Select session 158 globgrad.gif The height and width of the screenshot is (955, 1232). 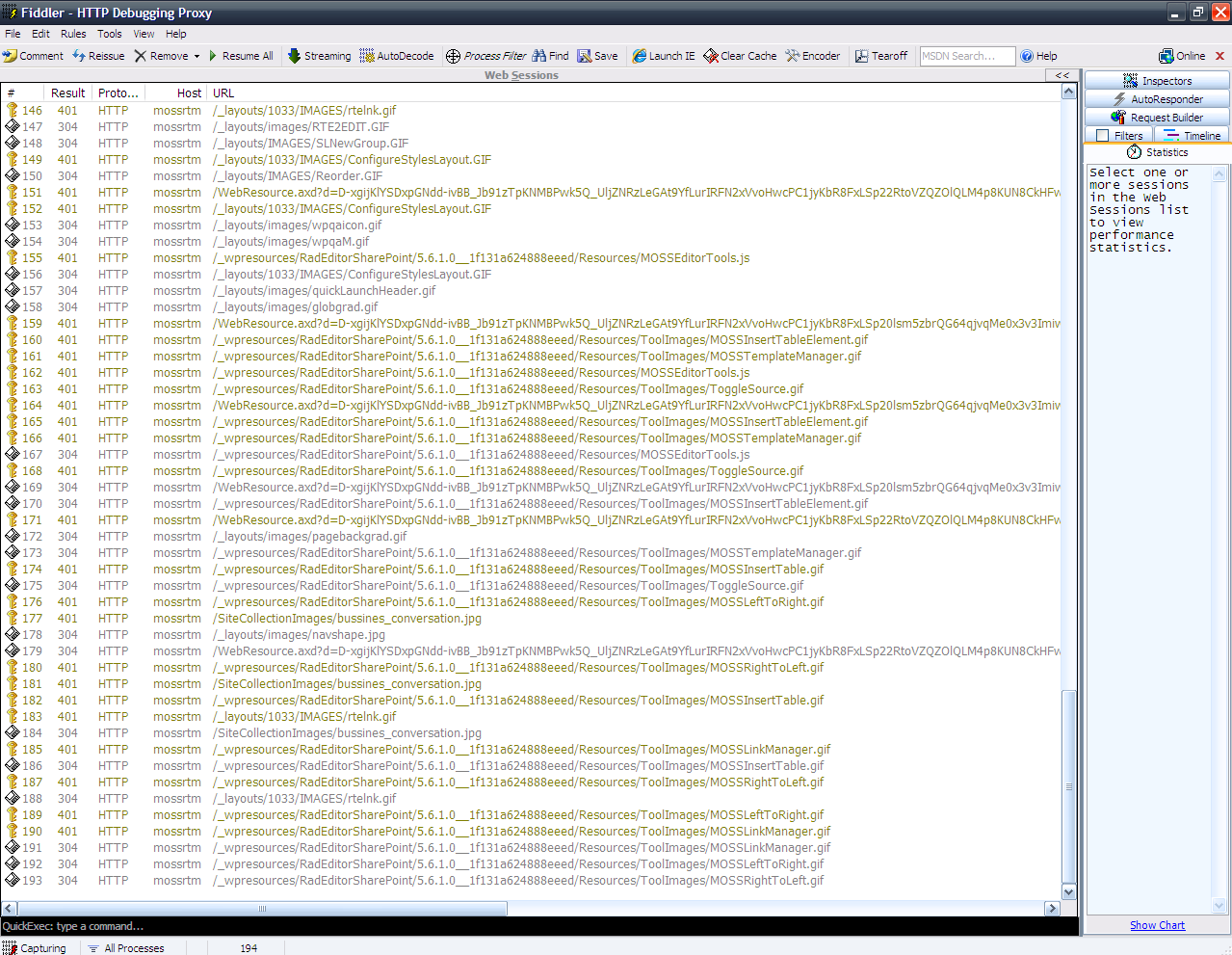click(531, 306)
